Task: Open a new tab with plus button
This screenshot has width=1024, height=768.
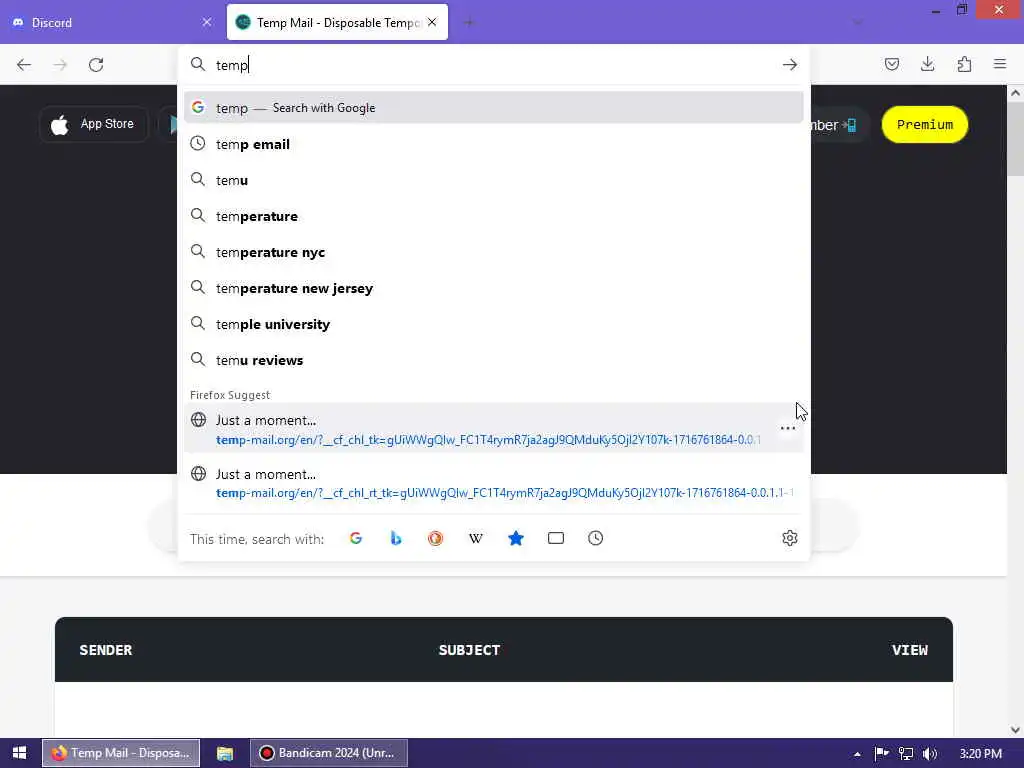Action: [x=469, y=22]
